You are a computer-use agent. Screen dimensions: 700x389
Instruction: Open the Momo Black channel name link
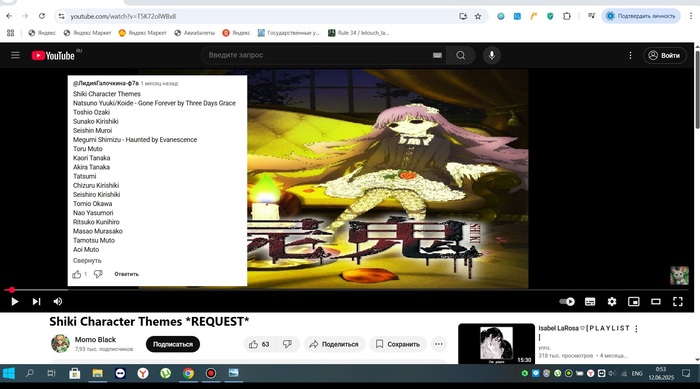[95, 339]
